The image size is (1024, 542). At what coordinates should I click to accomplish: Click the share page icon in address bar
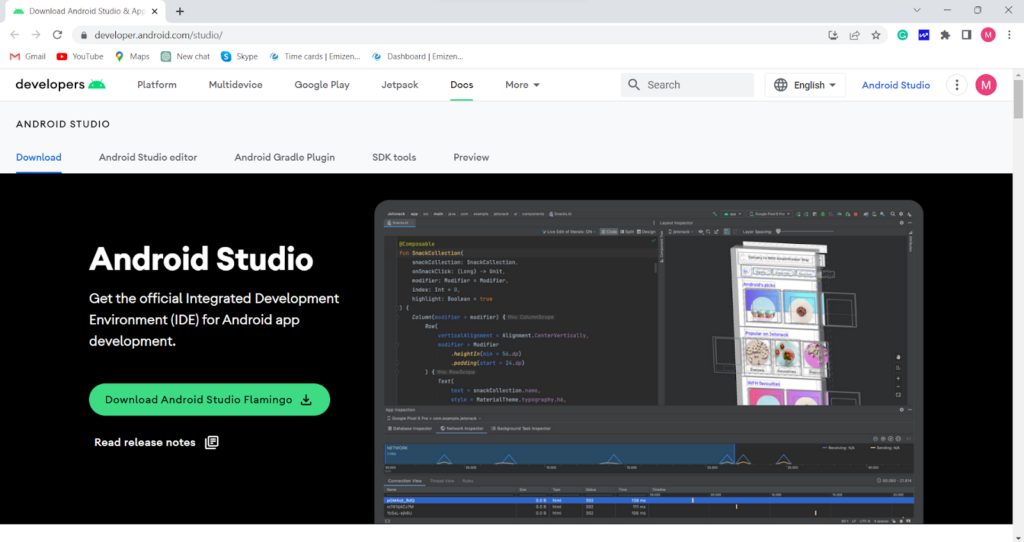854,34
